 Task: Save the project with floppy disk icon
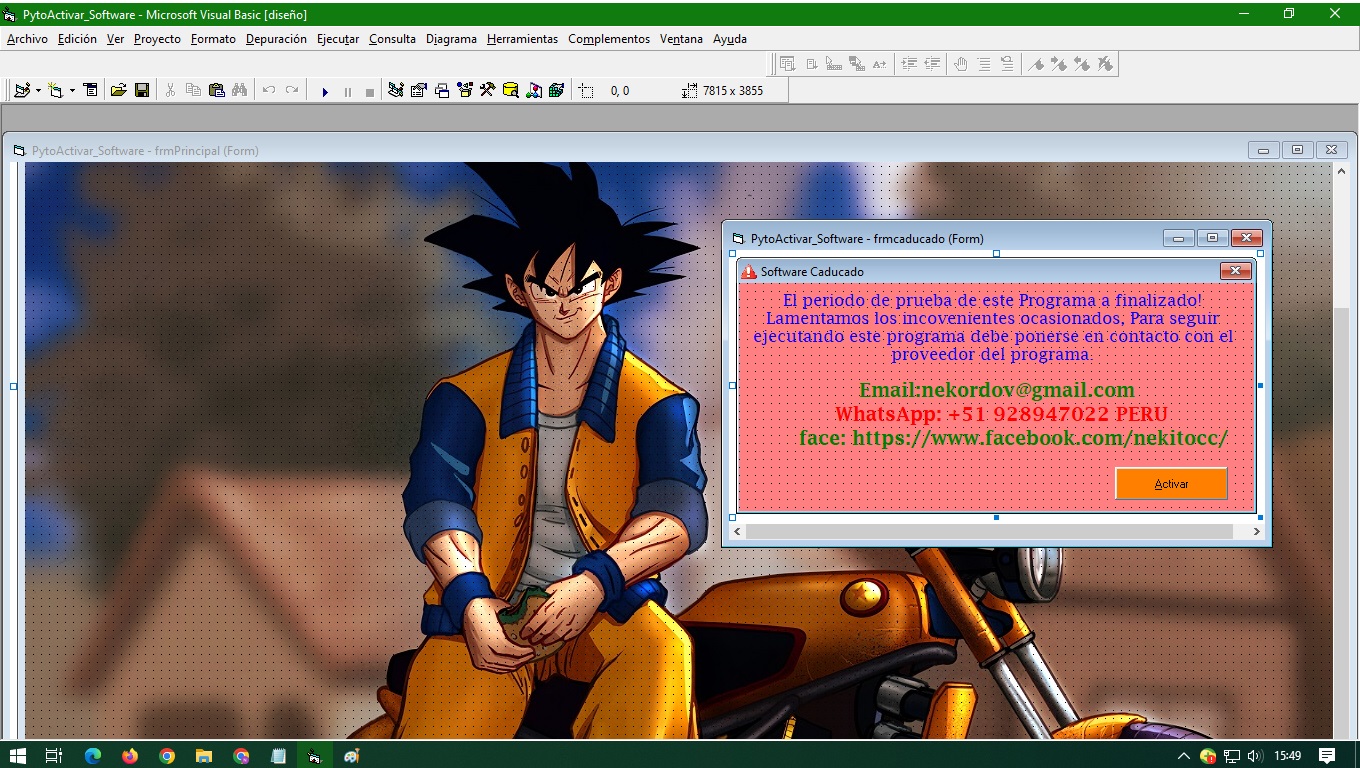click(x=142, y=90)
